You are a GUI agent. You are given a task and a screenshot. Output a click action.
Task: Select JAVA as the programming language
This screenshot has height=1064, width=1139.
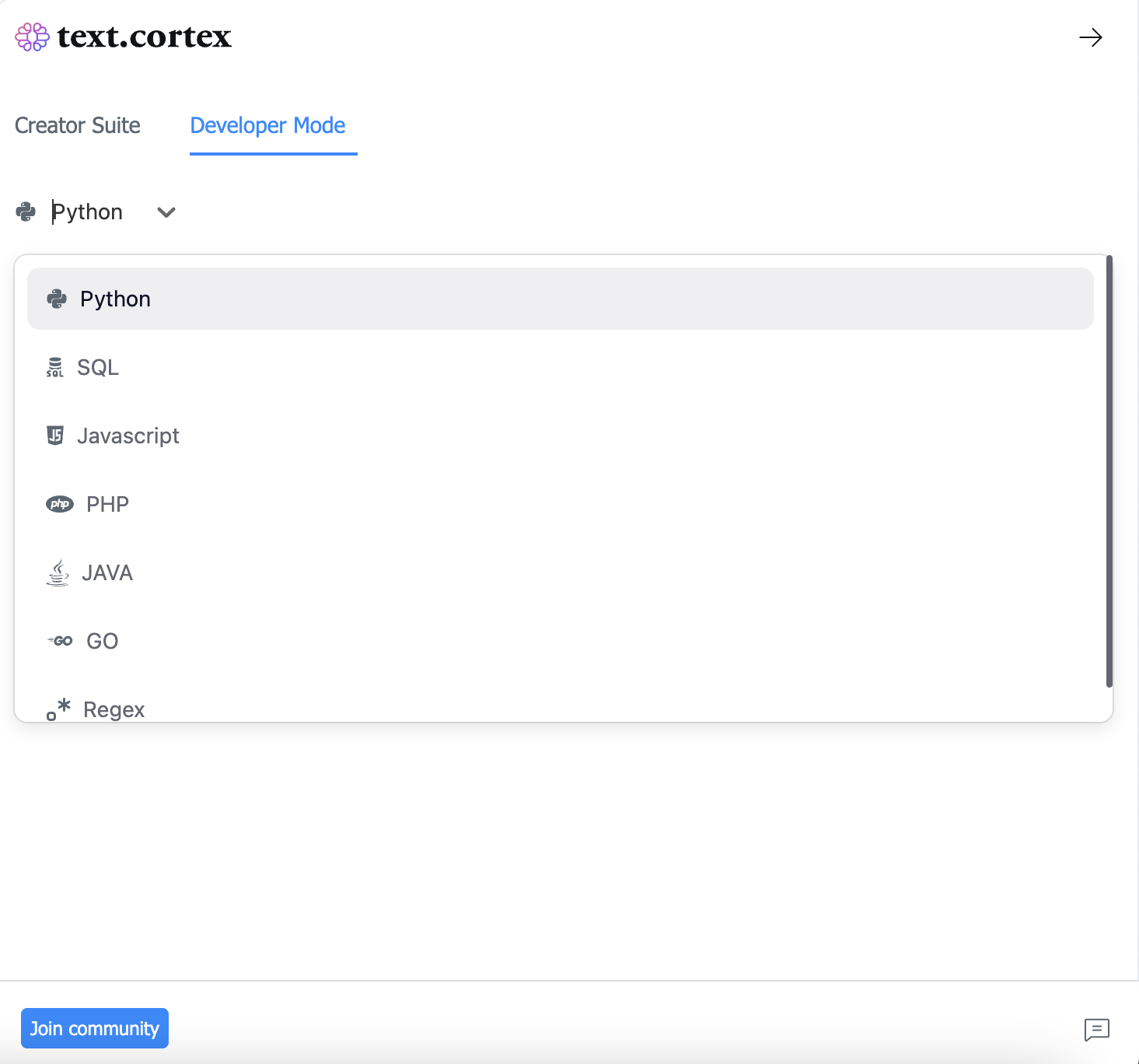coord(107,572)
